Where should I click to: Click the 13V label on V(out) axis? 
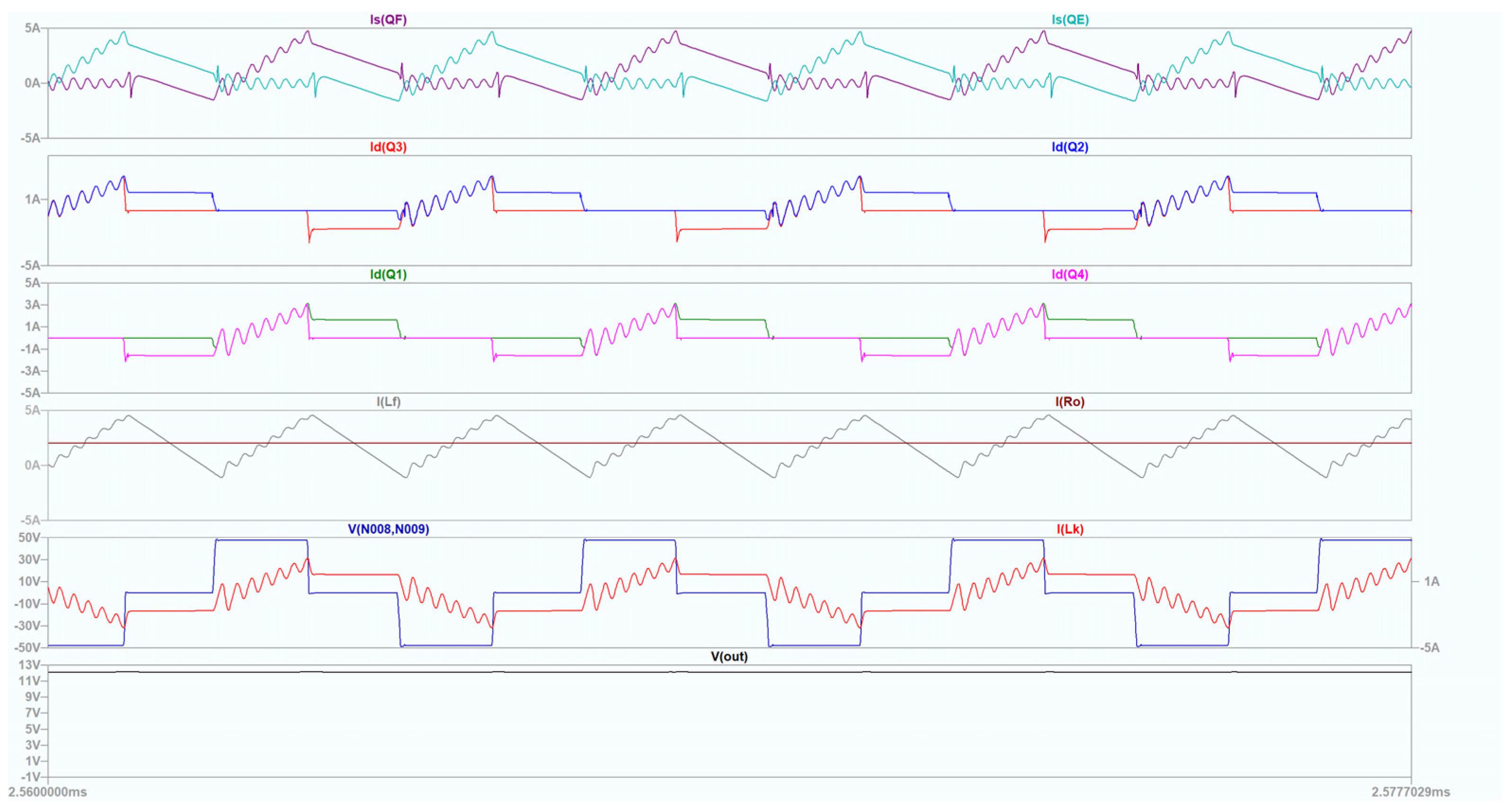pyautogui.click(x=29, y=665)
